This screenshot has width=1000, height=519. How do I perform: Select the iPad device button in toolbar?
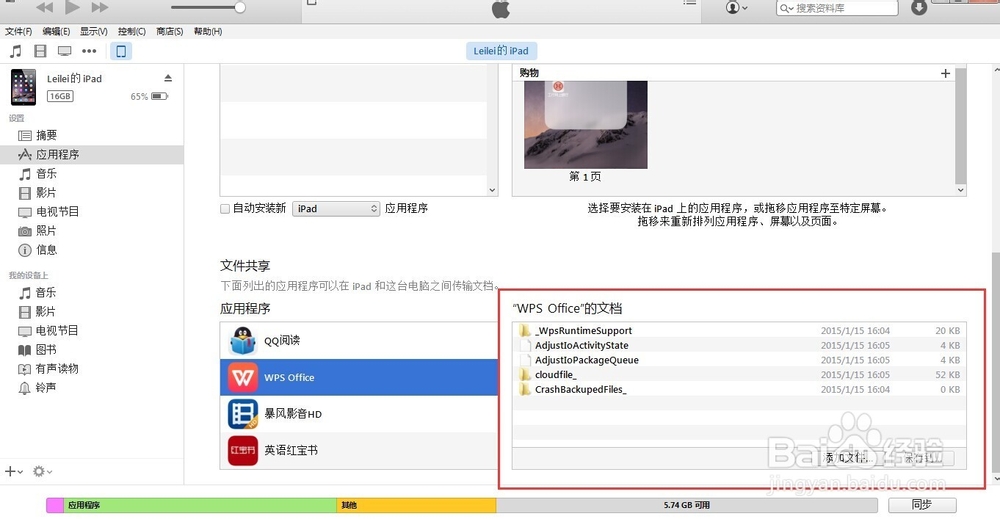(x=121, y=51)
